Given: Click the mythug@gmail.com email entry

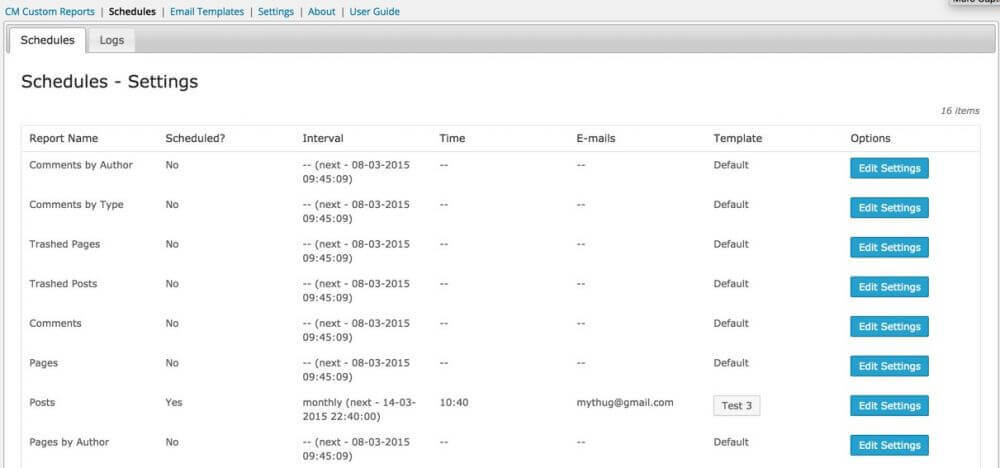Looking at the screenshot, I should tap(625, 403).
